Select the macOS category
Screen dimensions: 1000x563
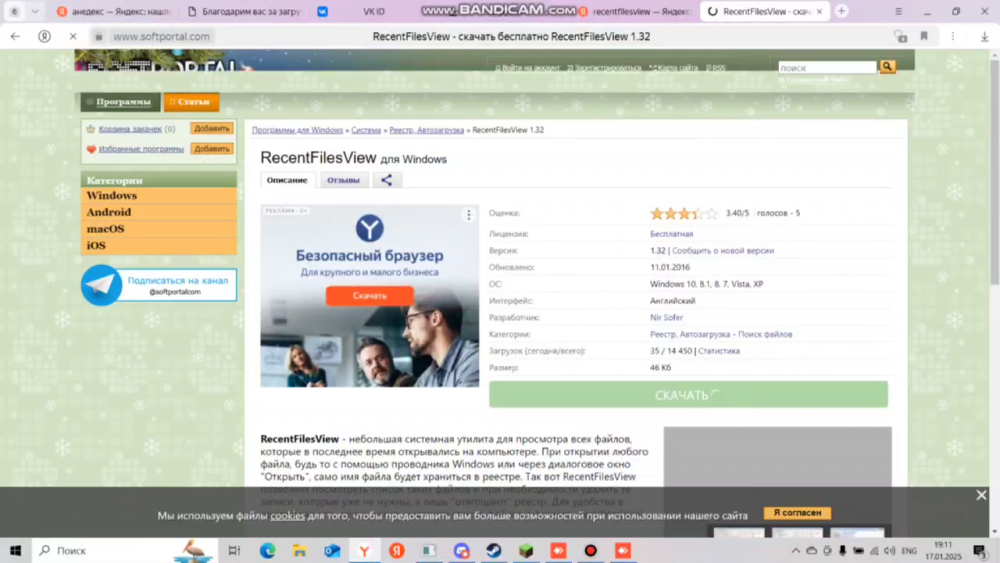[x=159, y=229]
